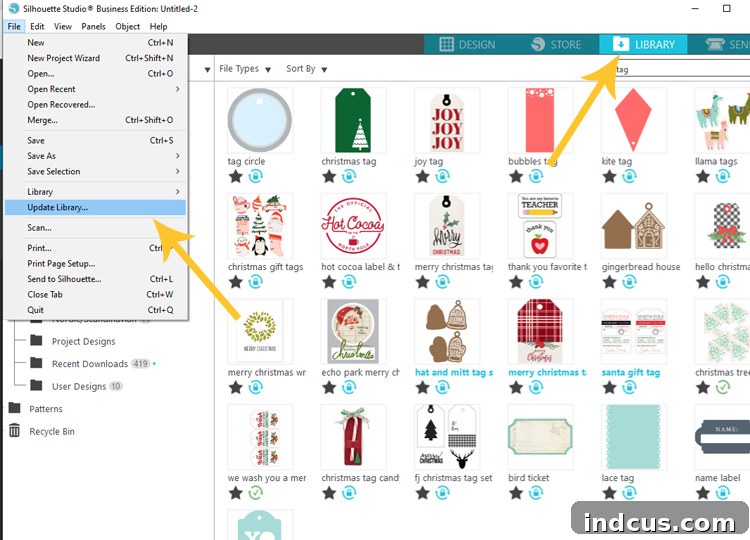Choose Print Page Setup menu entry
Image resolution: width=750 pixels, height=540 pixels.
(x=95, y=264)
